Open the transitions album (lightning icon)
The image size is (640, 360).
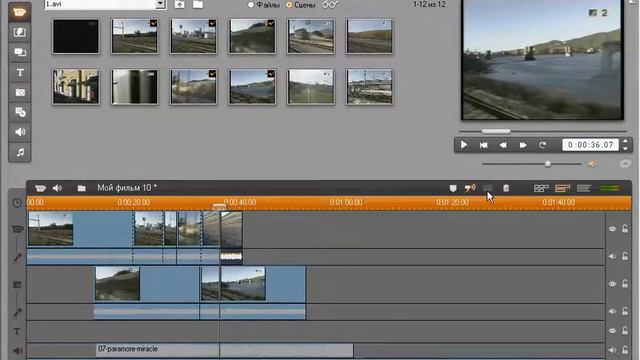point(20,32)
